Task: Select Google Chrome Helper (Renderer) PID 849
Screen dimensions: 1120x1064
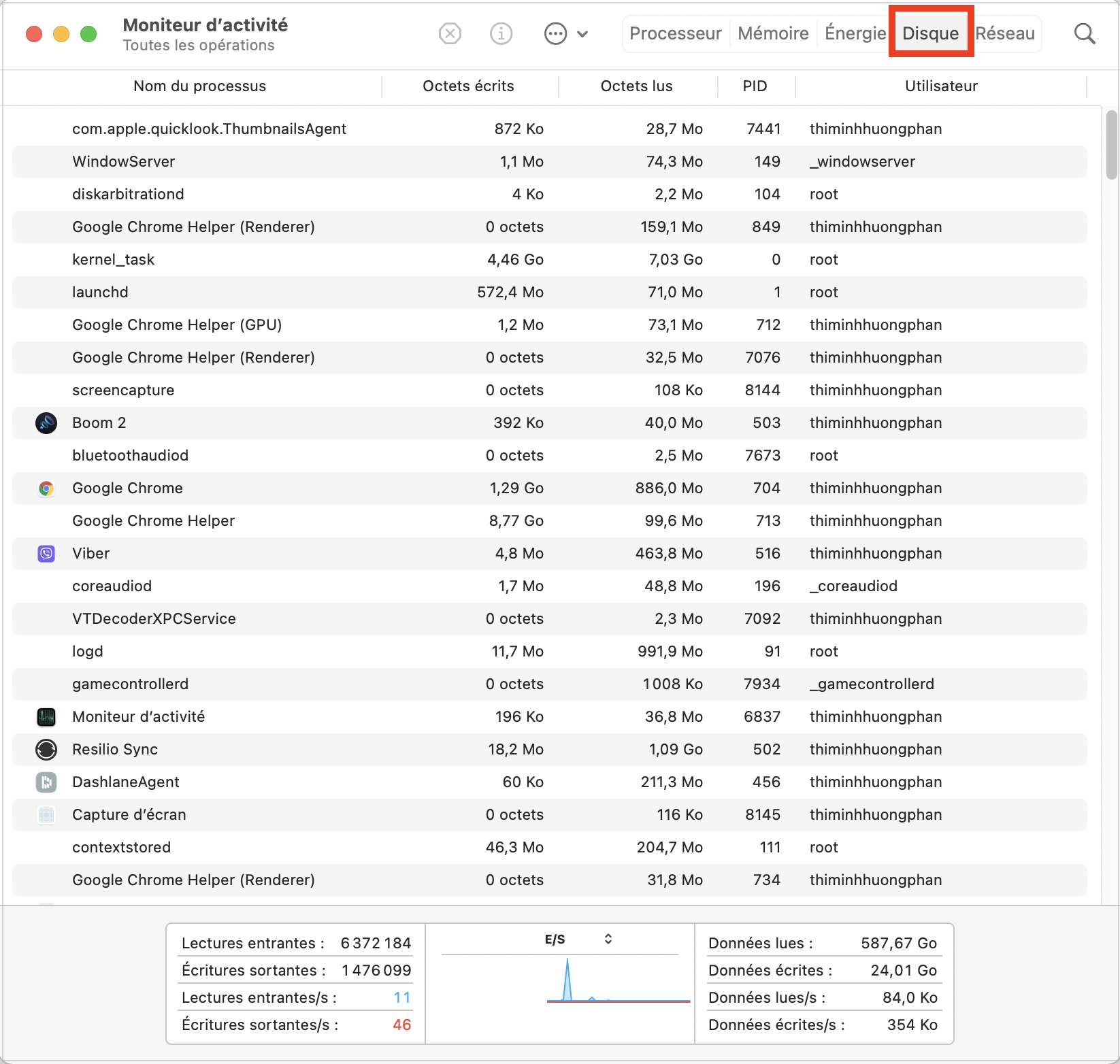Action: click(x=550, y=227)
